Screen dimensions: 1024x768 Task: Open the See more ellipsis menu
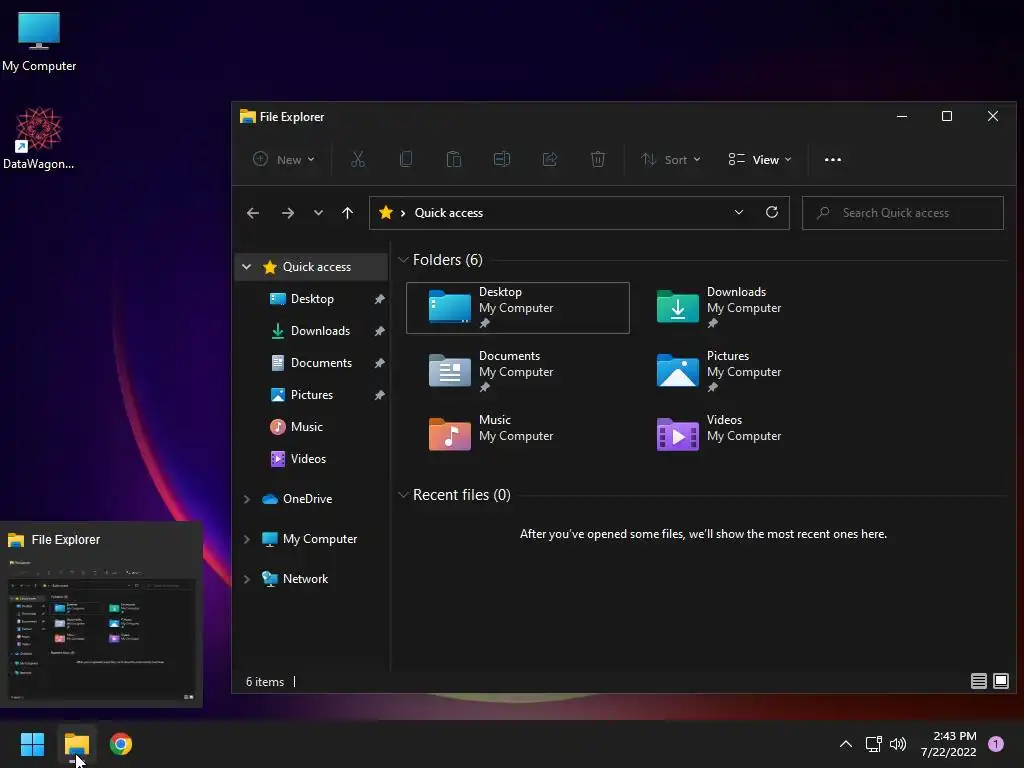point(833,159)
